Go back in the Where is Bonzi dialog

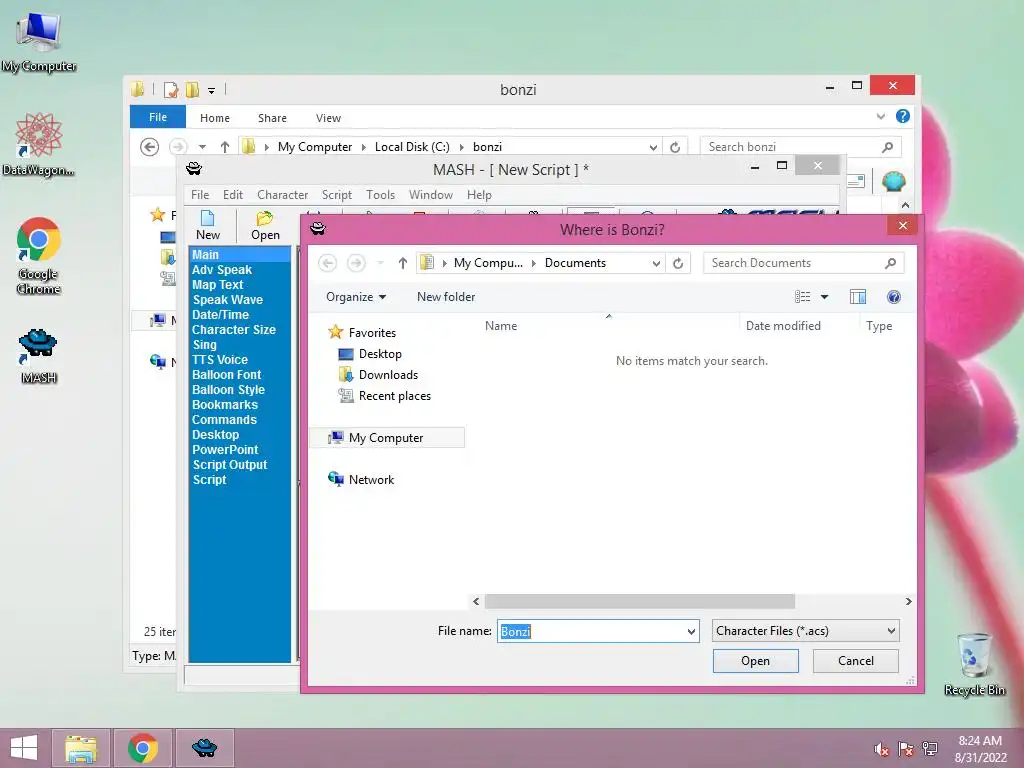(x=328, y=263)
